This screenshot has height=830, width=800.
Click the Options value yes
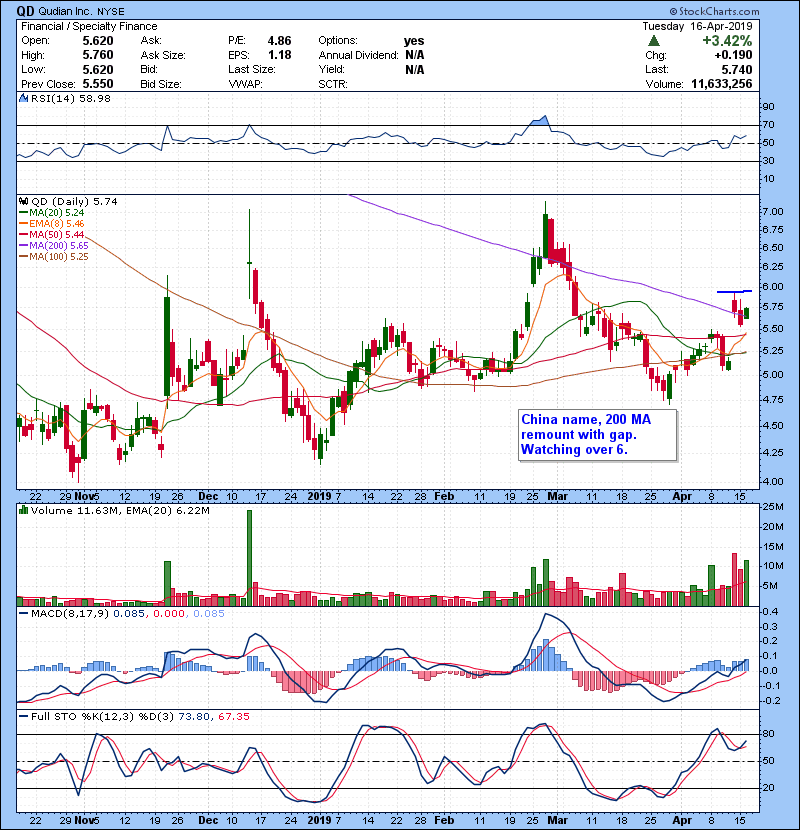(x=414, y=41)
